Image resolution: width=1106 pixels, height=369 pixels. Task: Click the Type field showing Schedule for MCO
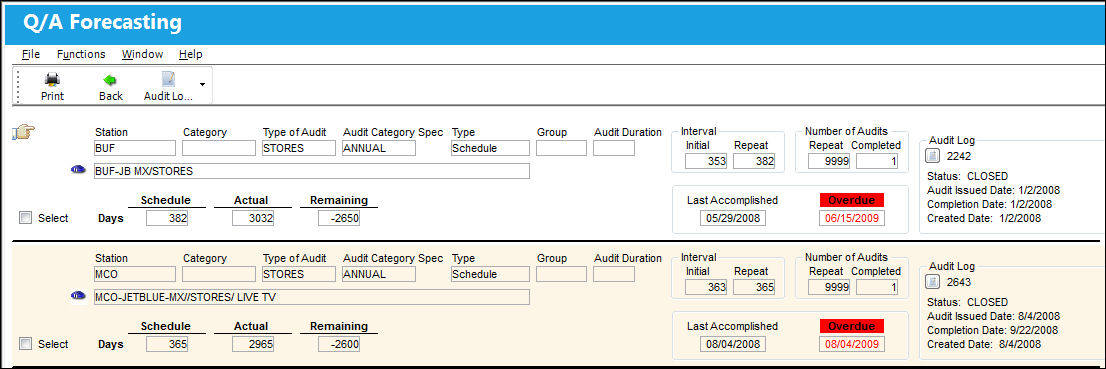click(x=490, y=274)
